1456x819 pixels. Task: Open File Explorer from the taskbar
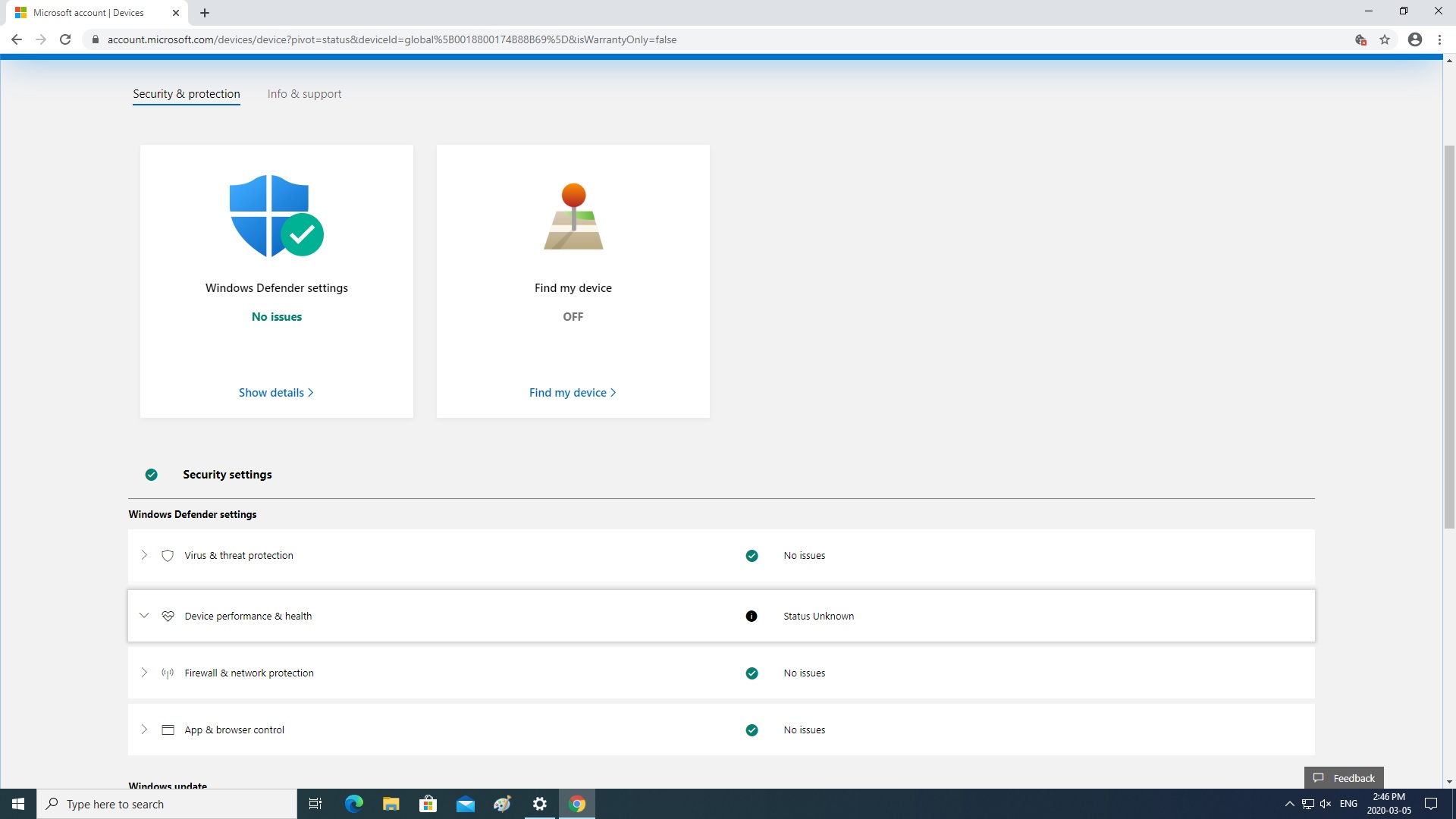point(391,804)
